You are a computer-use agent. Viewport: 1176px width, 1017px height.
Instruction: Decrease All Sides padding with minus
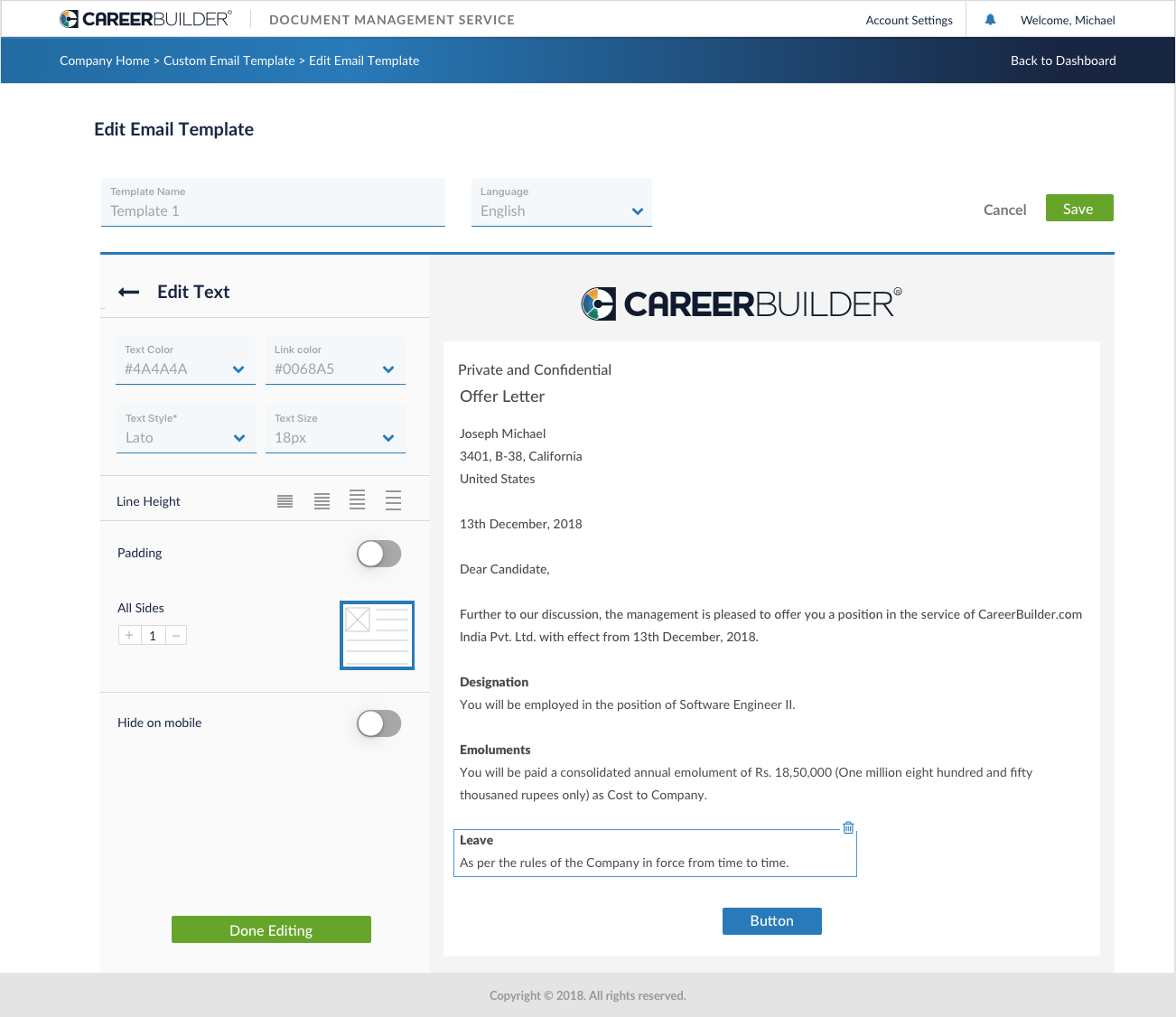point(176,636)
